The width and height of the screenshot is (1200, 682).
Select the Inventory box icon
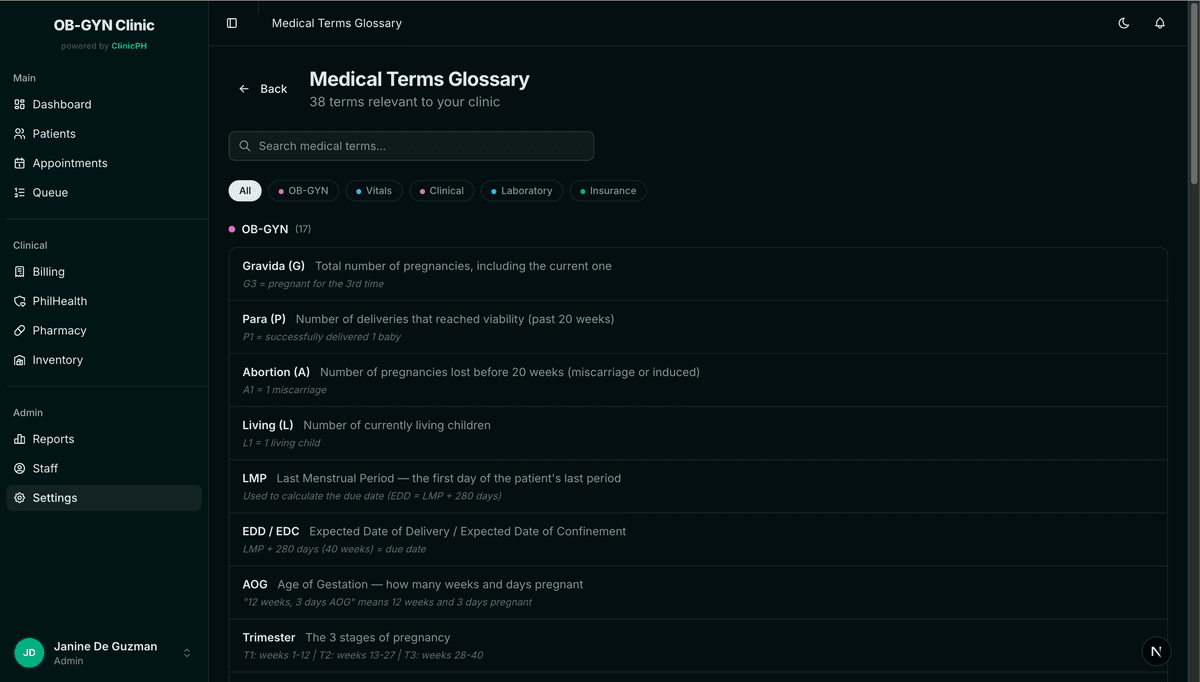coord(20,359)
